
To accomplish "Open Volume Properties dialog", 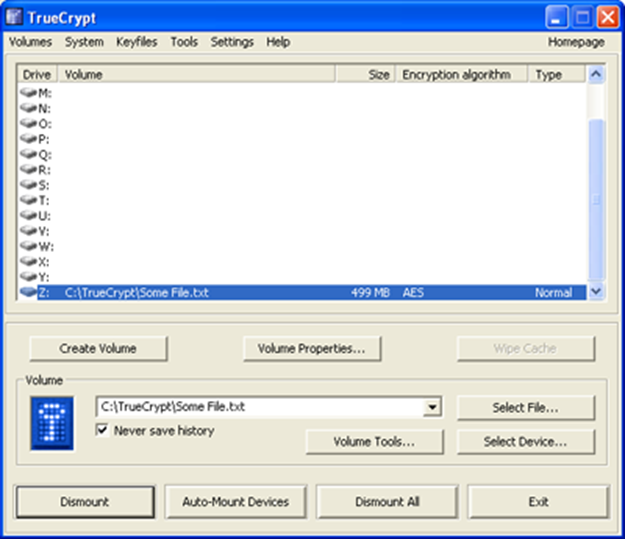I will pos(312,349).
